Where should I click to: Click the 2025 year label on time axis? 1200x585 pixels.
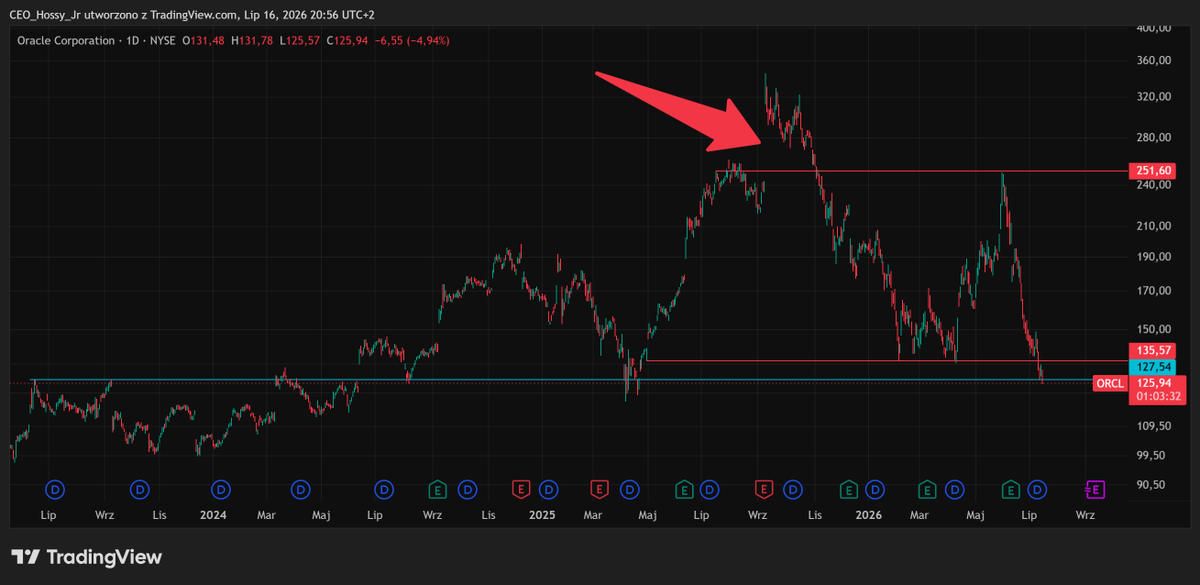[x=542, y=516]
